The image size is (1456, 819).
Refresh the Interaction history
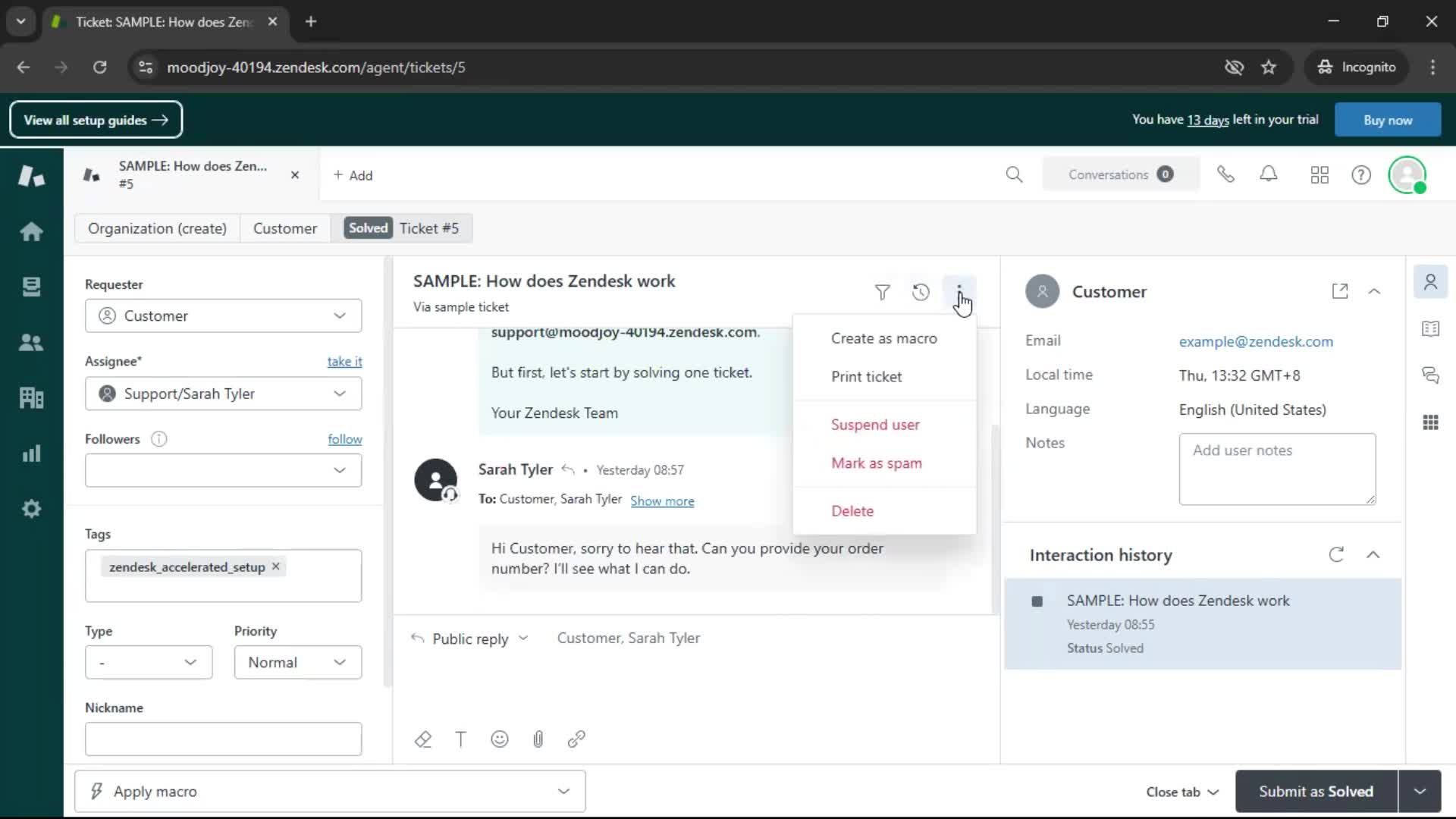(x=1336, y=554)
